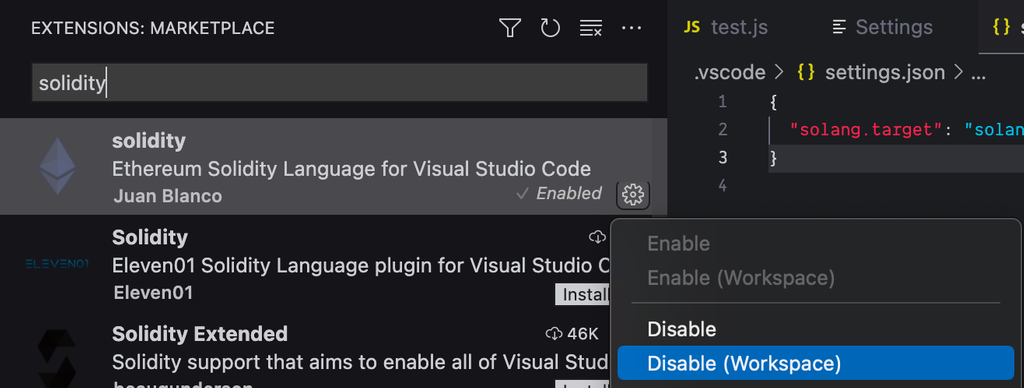Open Views and More Actions ellipsis
The height and width of the screenshot is (388, 1024).
(632, 28)
